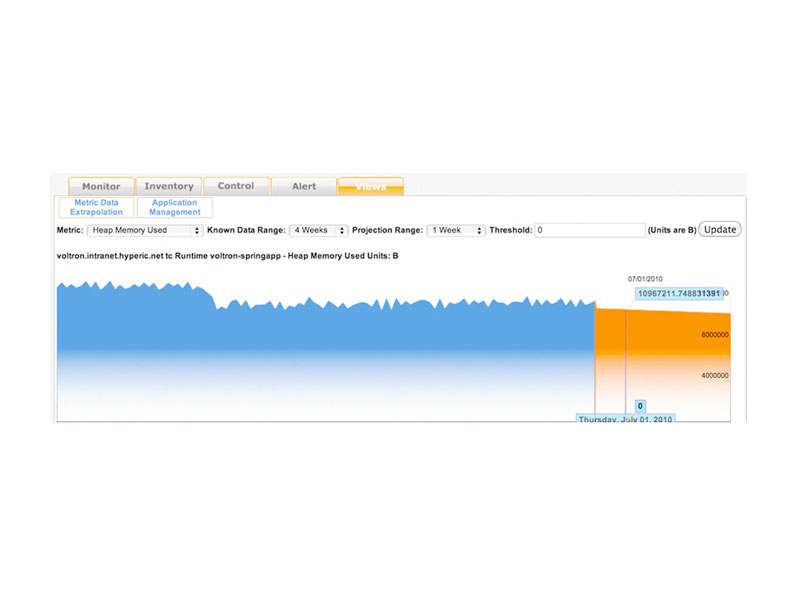Click the 07/01/2010 date label above chart
Viewport: 800px width, 600px height.
645,279
